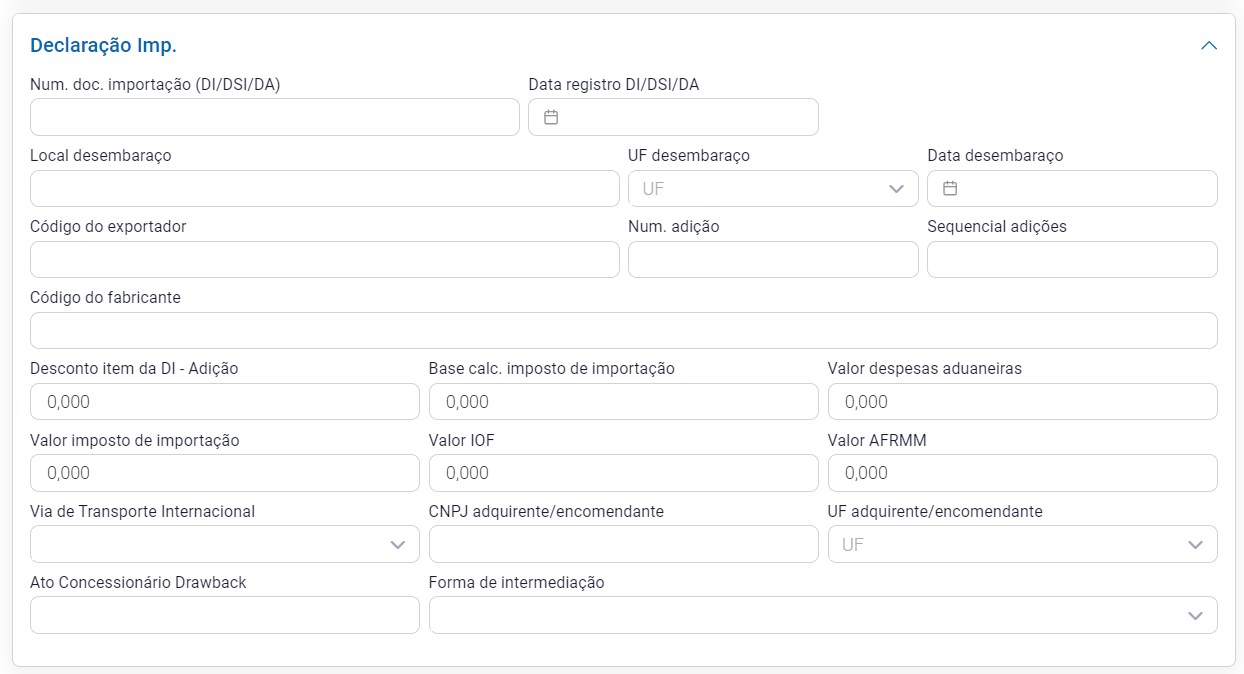Collapse the Declaração Imp. section chevron
This screenshot has height=674, width=1244.
point(1209,46)
